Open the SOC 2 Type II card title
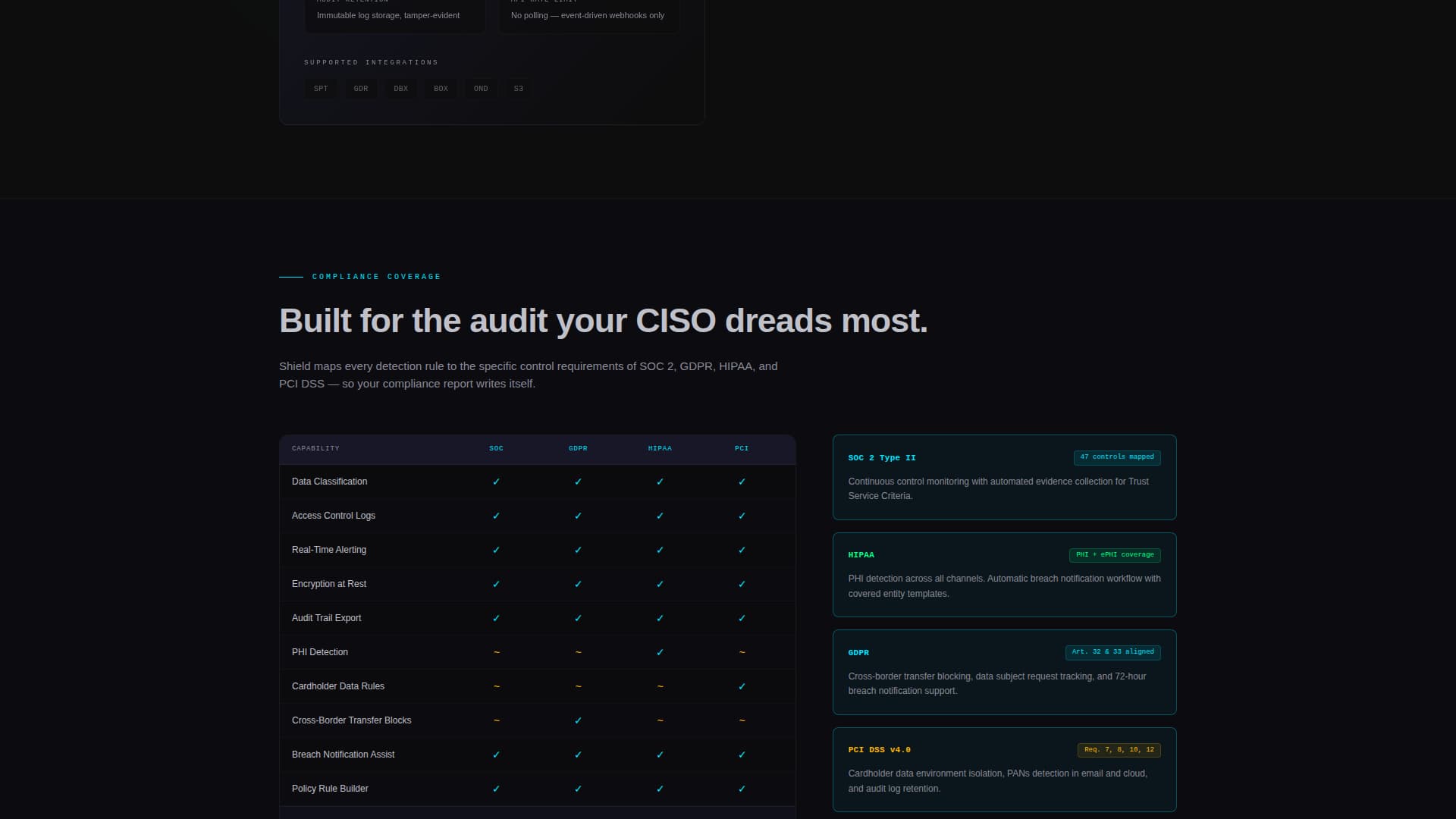The image size is (1456, 819). 882,458
